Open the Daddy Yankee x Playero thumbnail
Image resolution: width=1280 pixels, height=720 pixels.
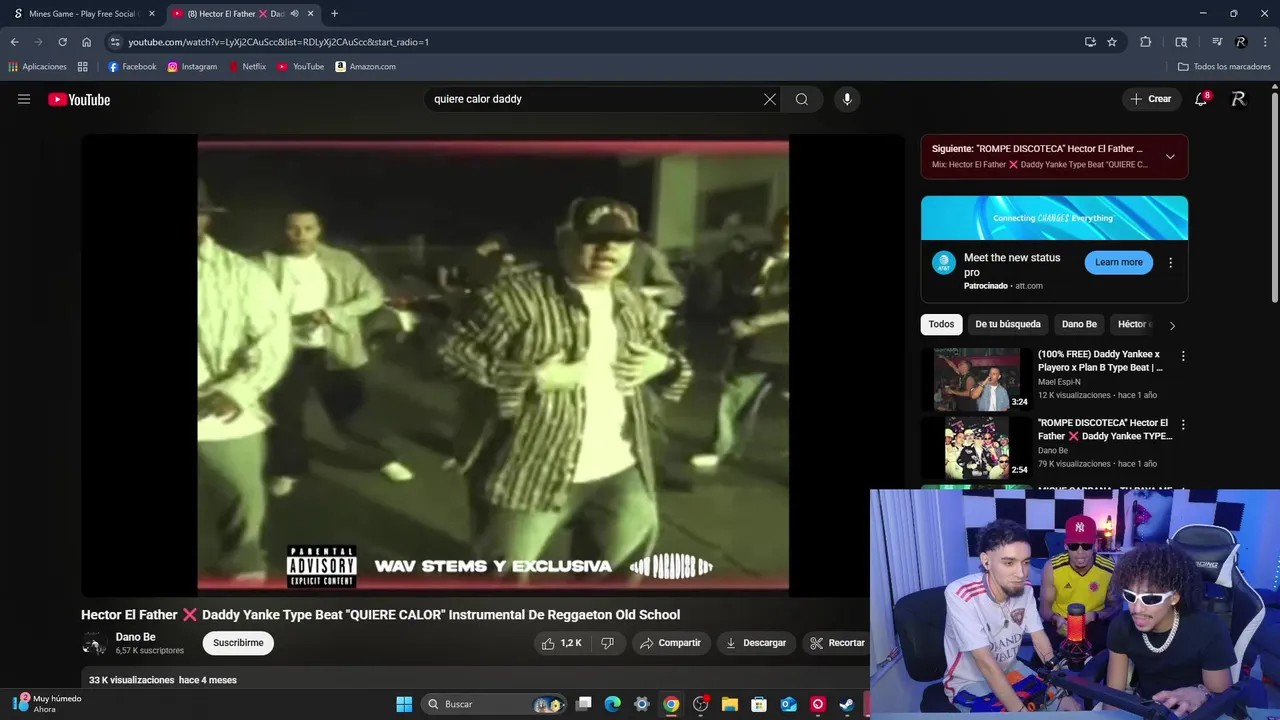[977, 379]
